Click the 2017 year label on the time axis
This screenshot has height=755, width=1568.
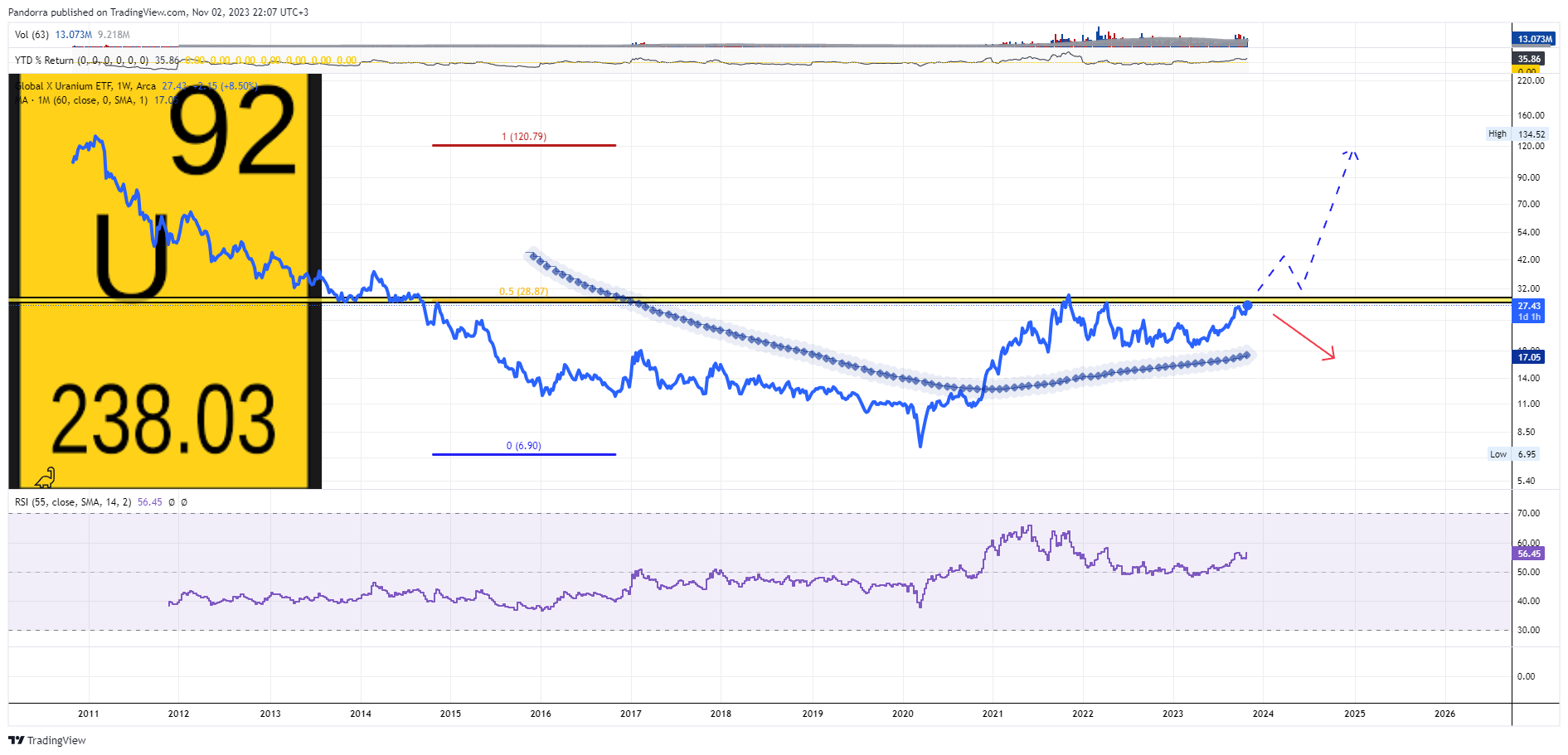tap(631, 714)
